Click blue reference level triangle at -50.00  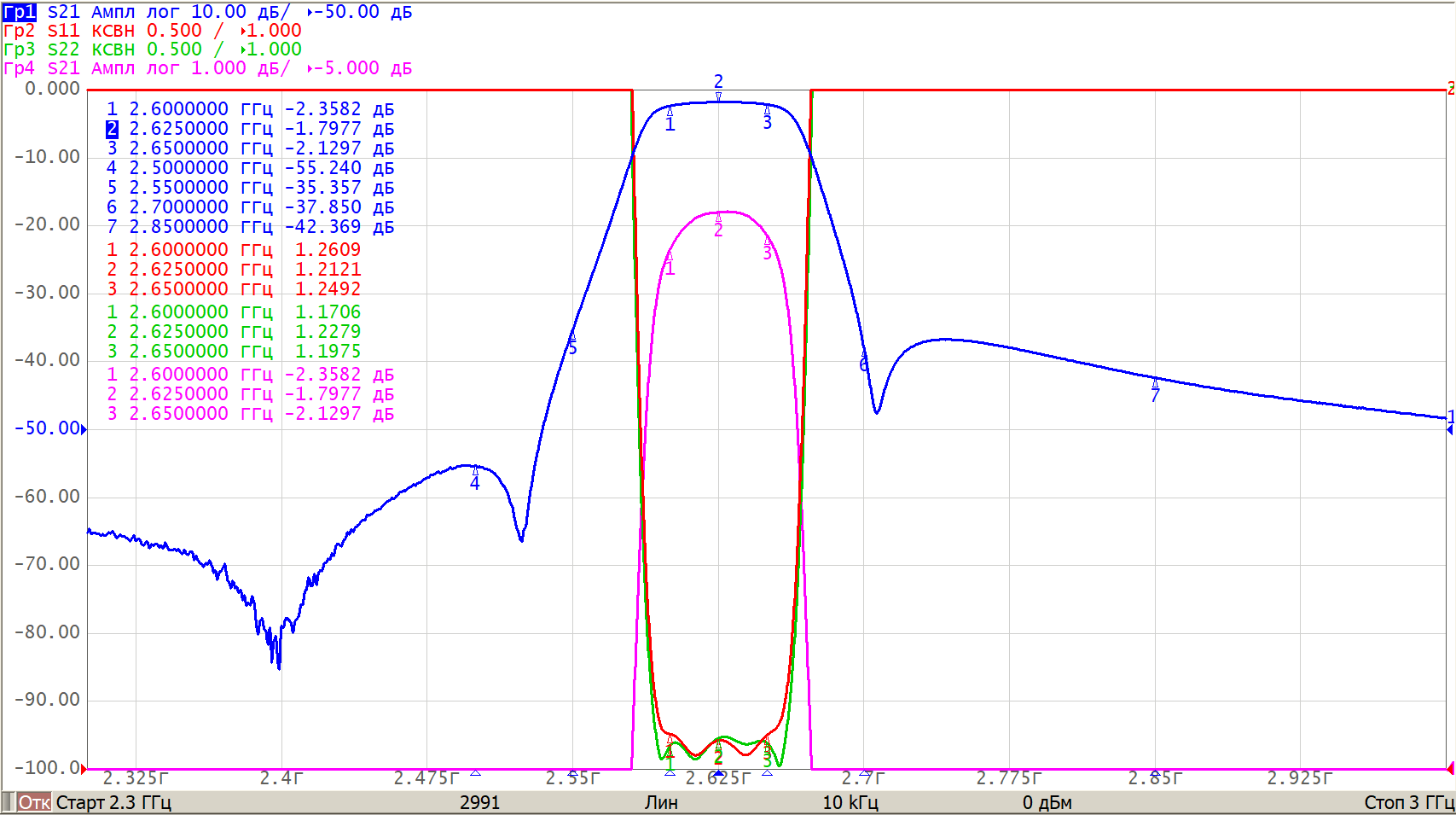[84, 429]
